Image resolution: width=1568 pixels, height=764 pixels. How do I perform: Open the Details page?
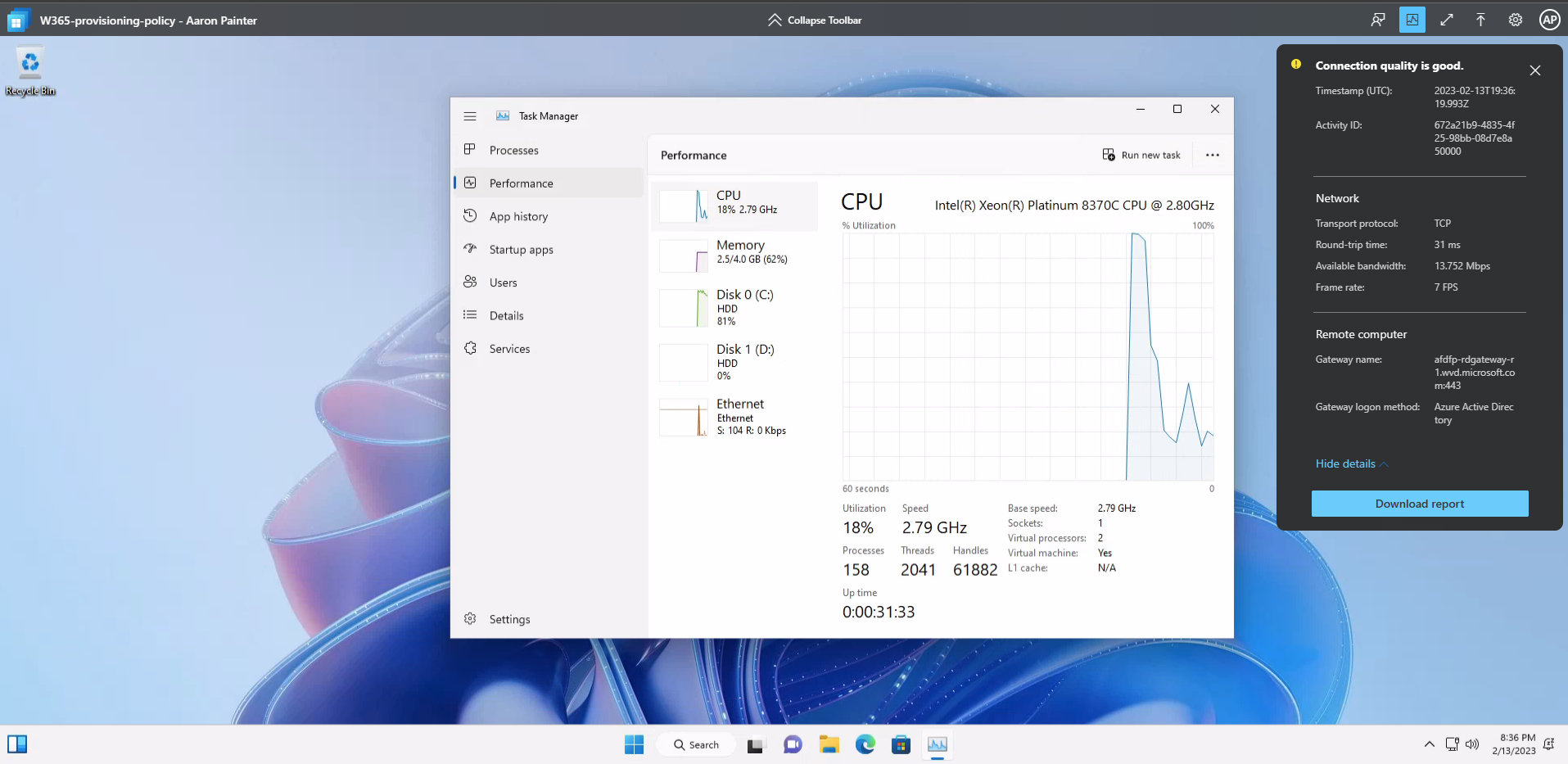549,315
